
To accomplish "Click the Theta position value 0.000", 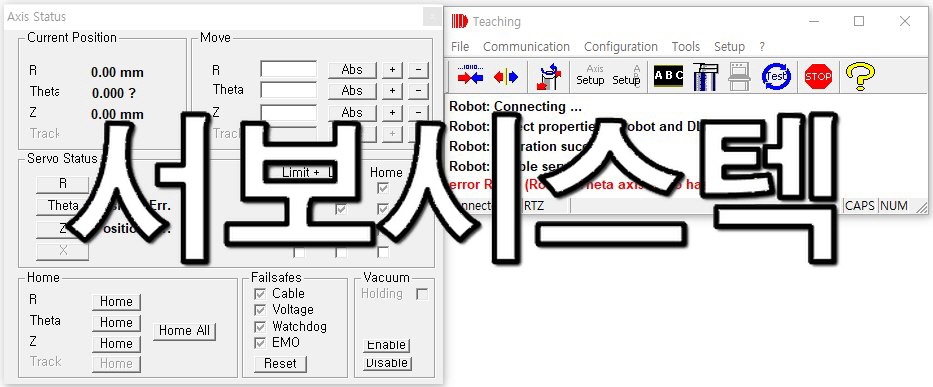I will point(114,93).
